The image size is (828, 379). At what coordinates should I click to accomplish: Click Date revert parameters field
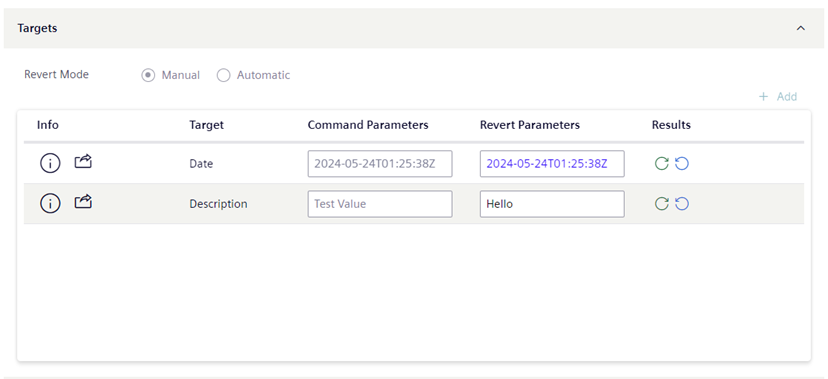point(552,164)
